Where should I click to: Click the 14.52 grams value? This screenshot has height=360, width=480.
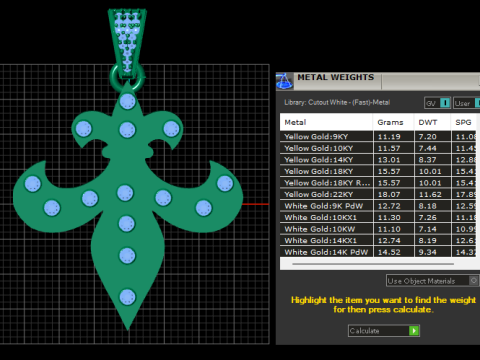pos(389,252)
